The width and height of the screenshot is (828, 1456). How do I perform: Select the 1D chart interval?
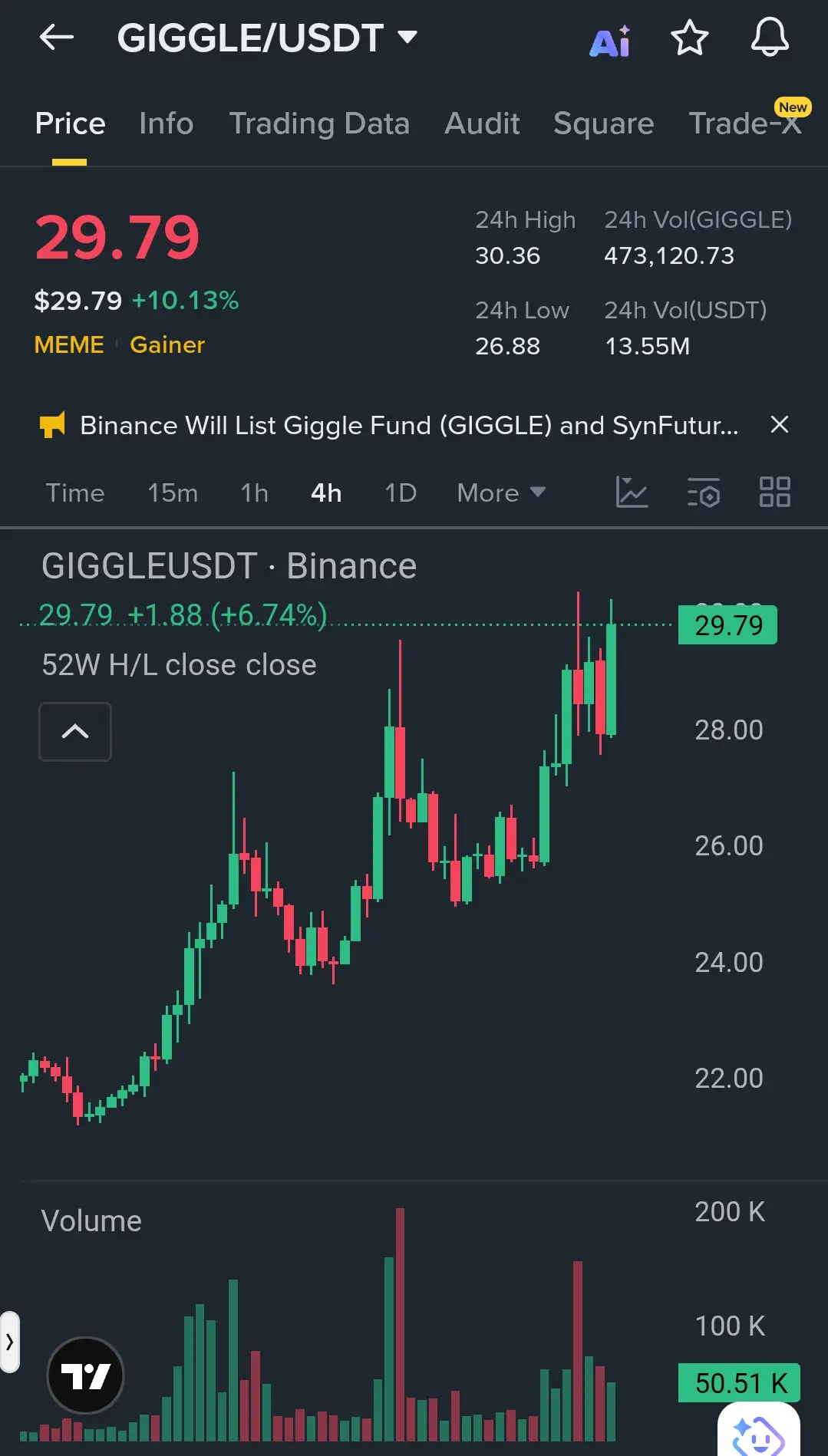(x=401, y=492)
